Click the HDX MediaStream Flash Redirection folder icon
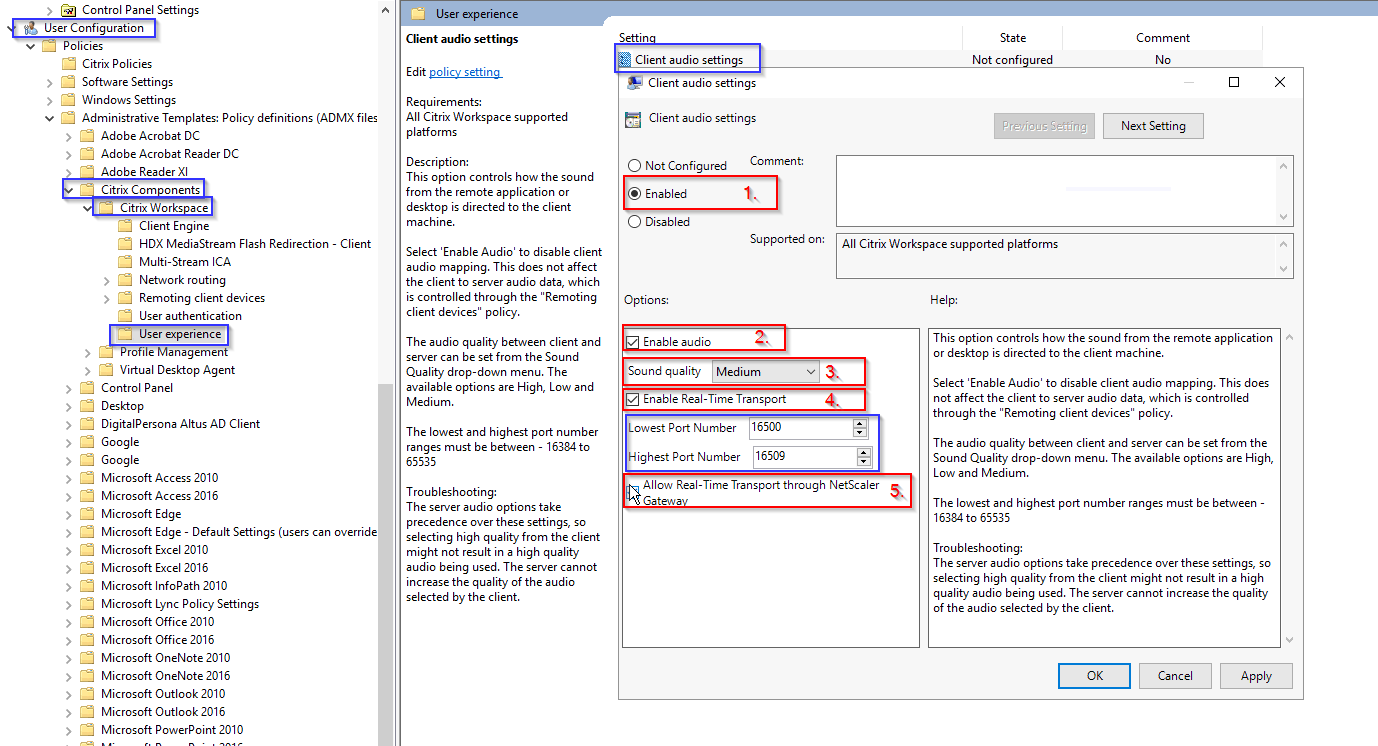Viewport: 1378px width, 746px height. click(125, 244)
